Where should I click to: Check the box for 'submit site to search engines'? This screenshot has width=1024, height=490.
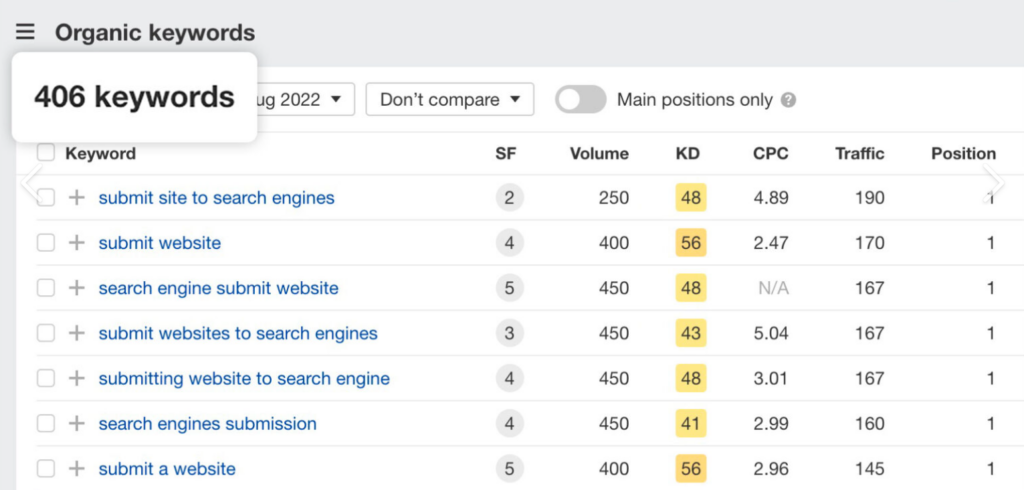(46, 197)
